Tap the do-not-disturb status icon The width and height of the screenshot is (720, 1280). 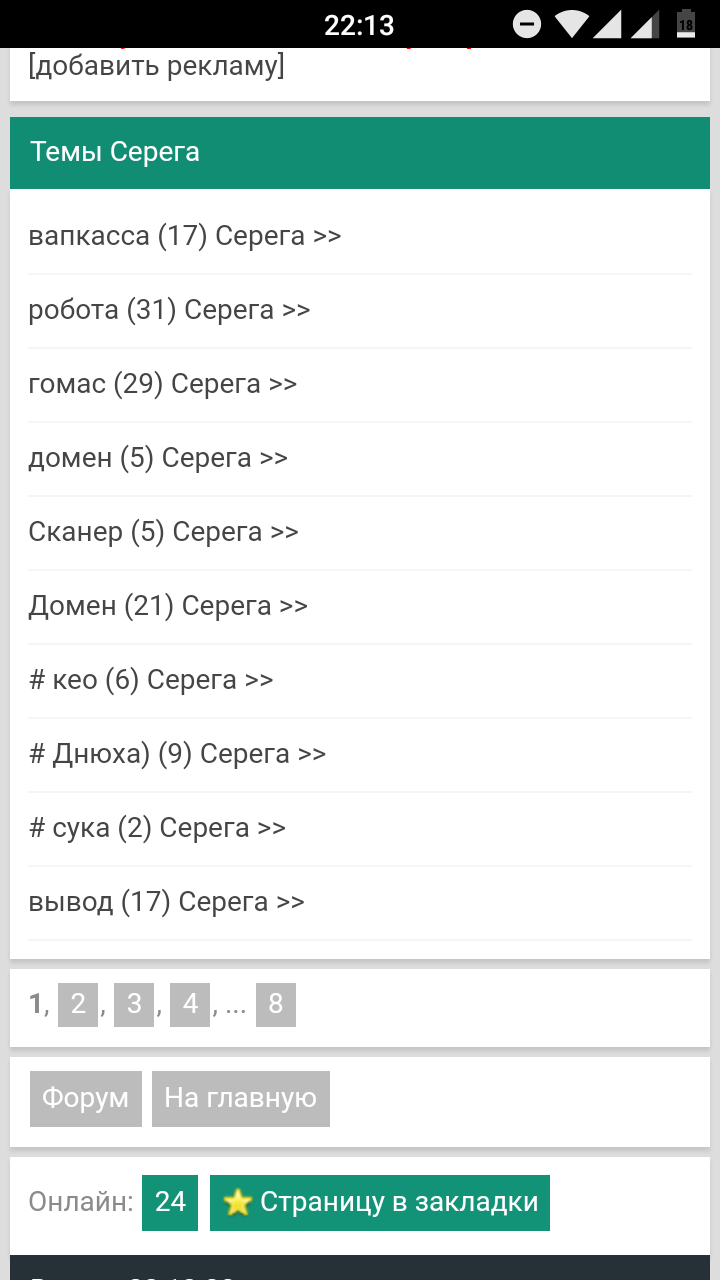click(527, 24)
